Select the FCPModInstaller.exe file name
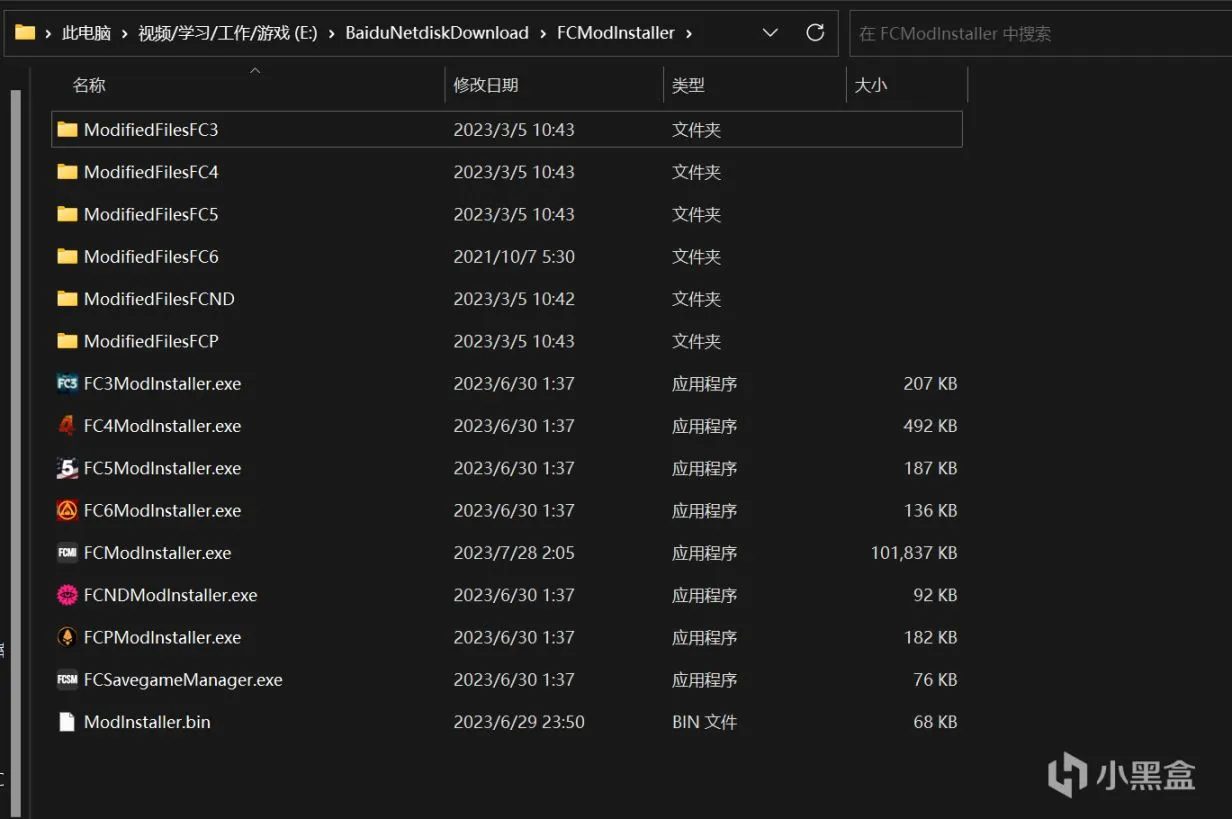Image resolution: width=1232 pixels, height=819 pixels. pos(162,637)
